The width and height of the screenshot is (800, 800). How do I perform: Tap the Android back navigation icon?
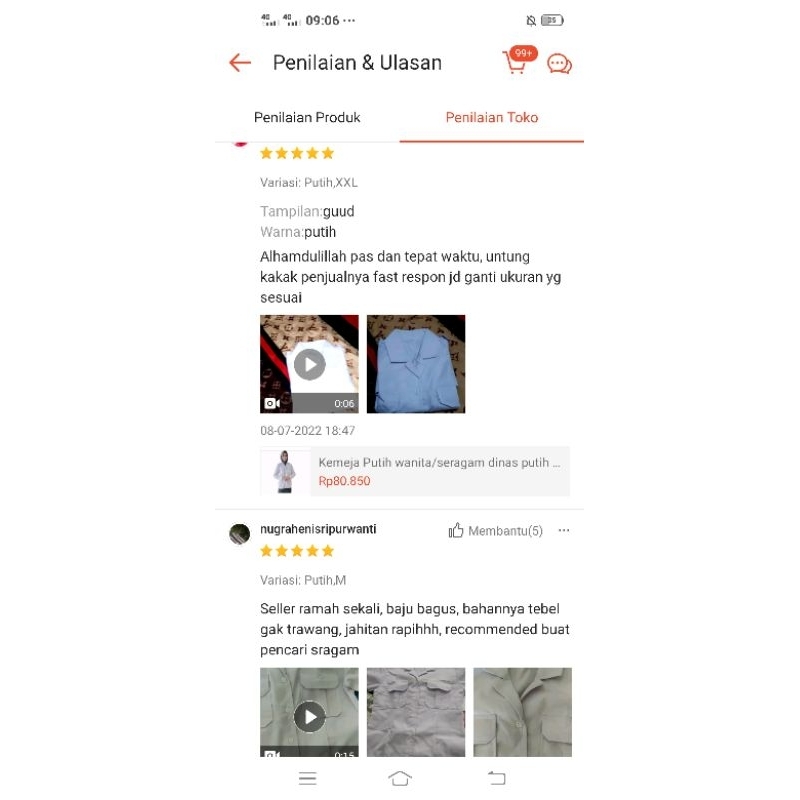pos(496,778)
